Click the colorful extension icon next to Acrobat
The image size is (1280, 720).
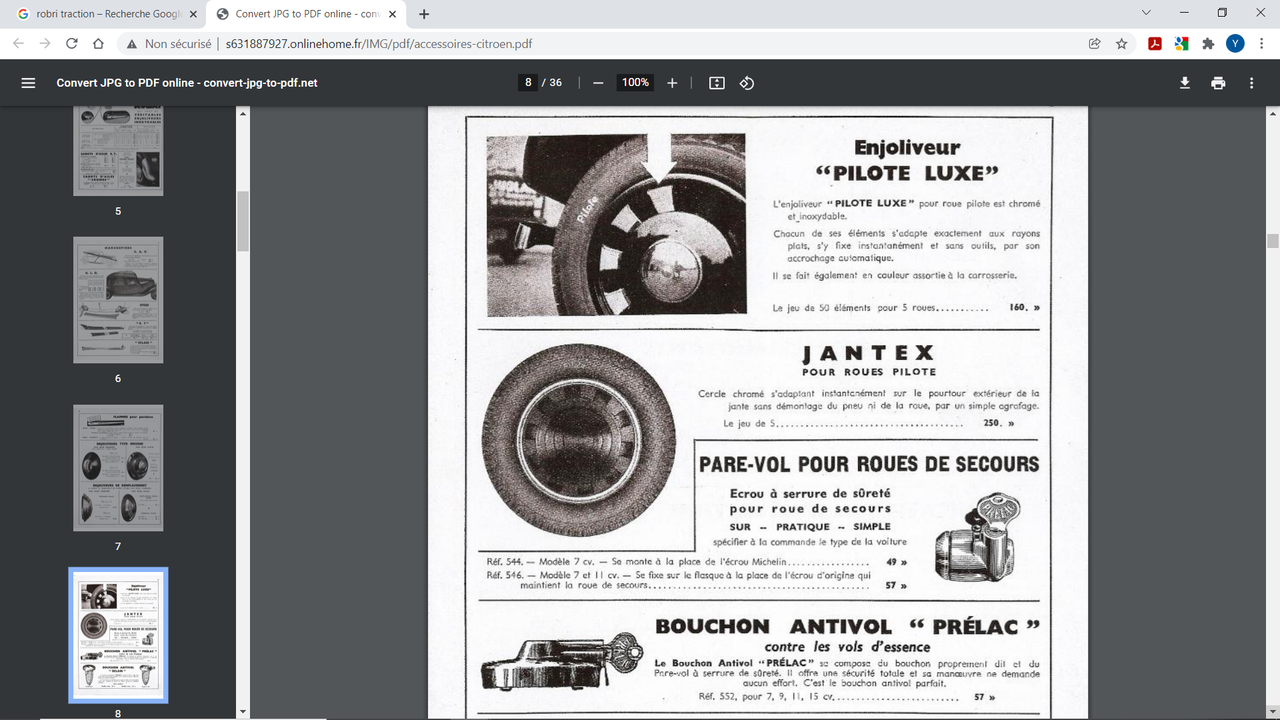(x=1181, y=44)
